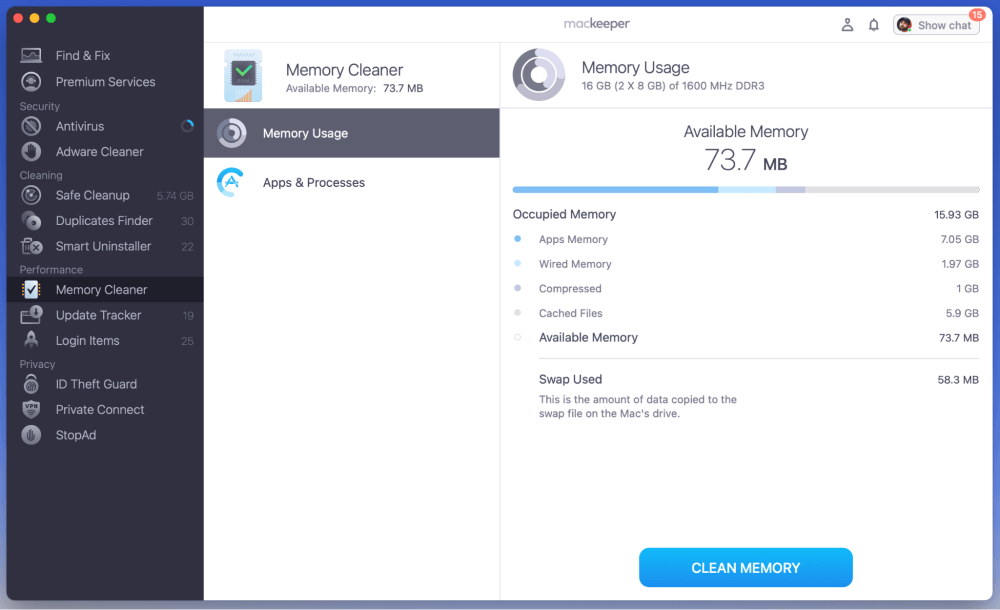Click the Duplicates Finder icon
The width and height of the screenshot is (1000, 610).
(31, 221)
